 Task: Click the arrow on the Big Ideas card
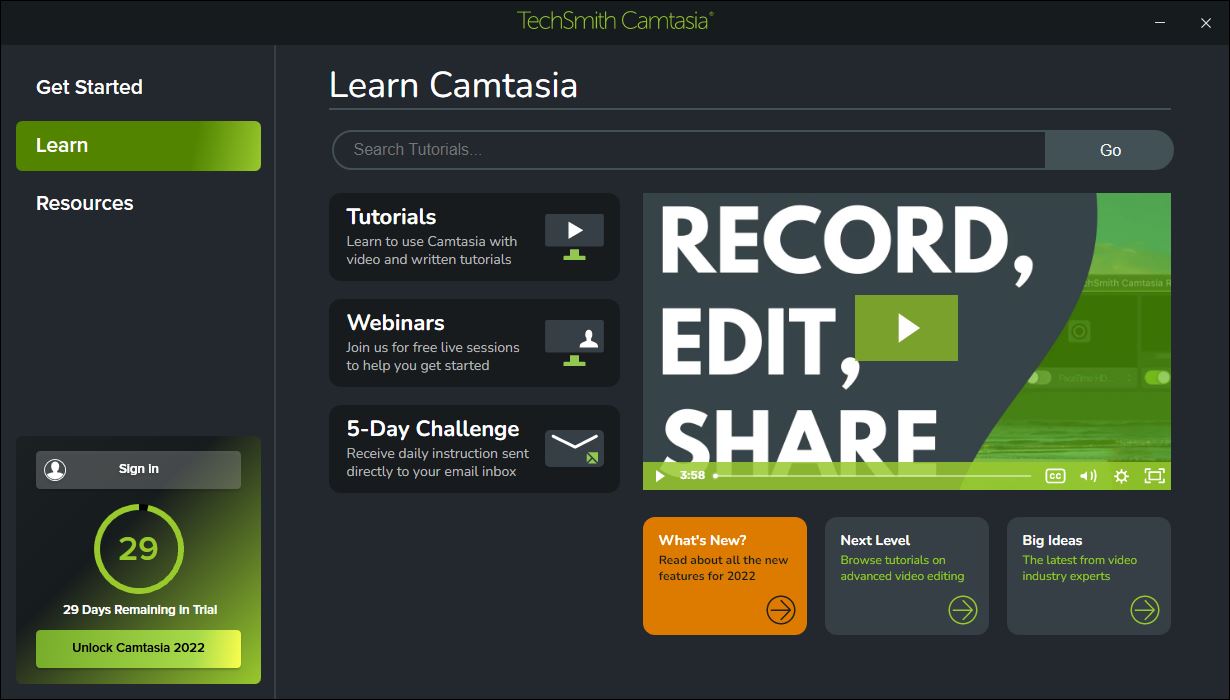click(1145, 609)
